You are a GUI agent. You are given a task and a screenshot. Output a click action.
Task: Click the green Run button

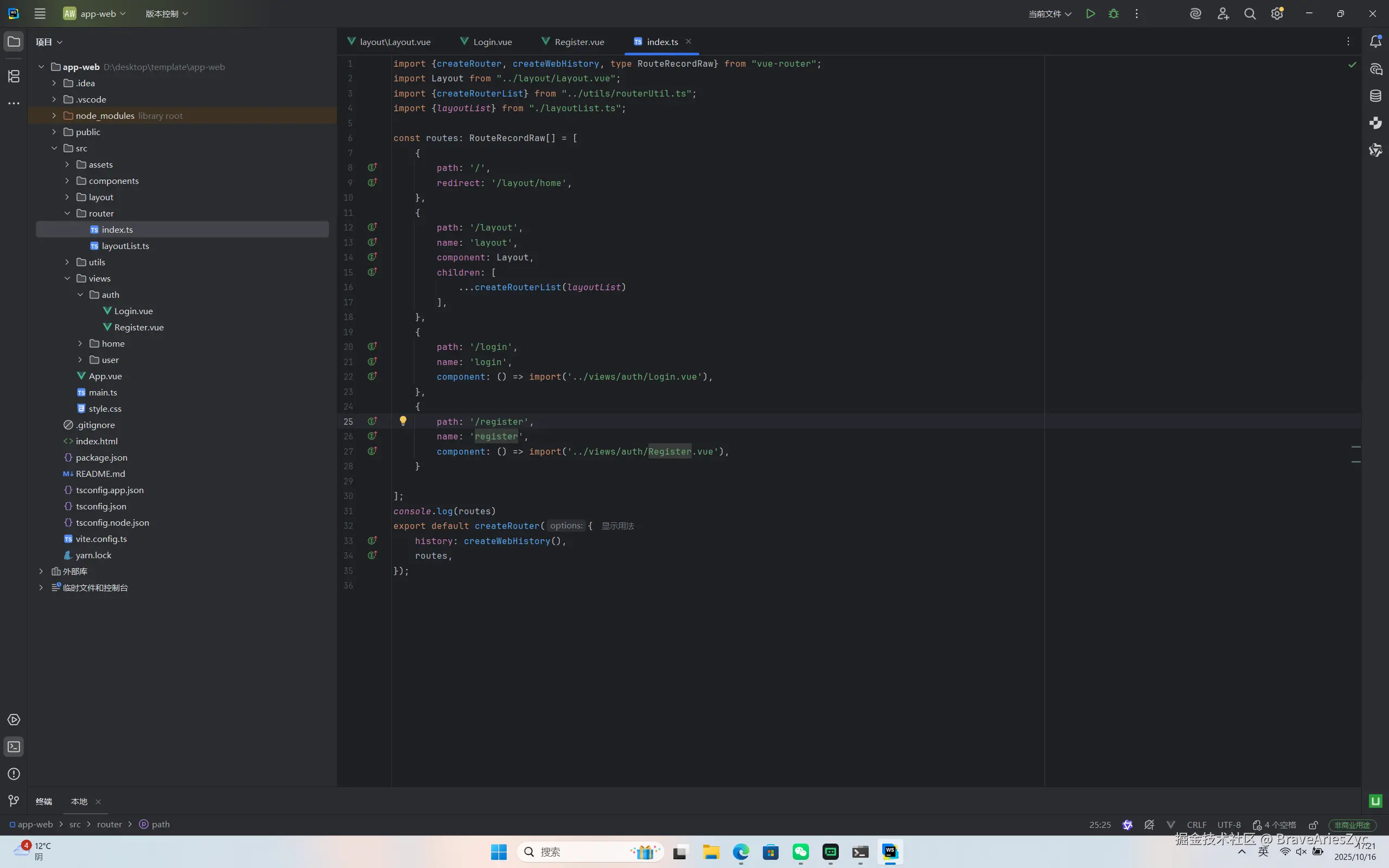pyautogui.click(x=1090, y=14)
